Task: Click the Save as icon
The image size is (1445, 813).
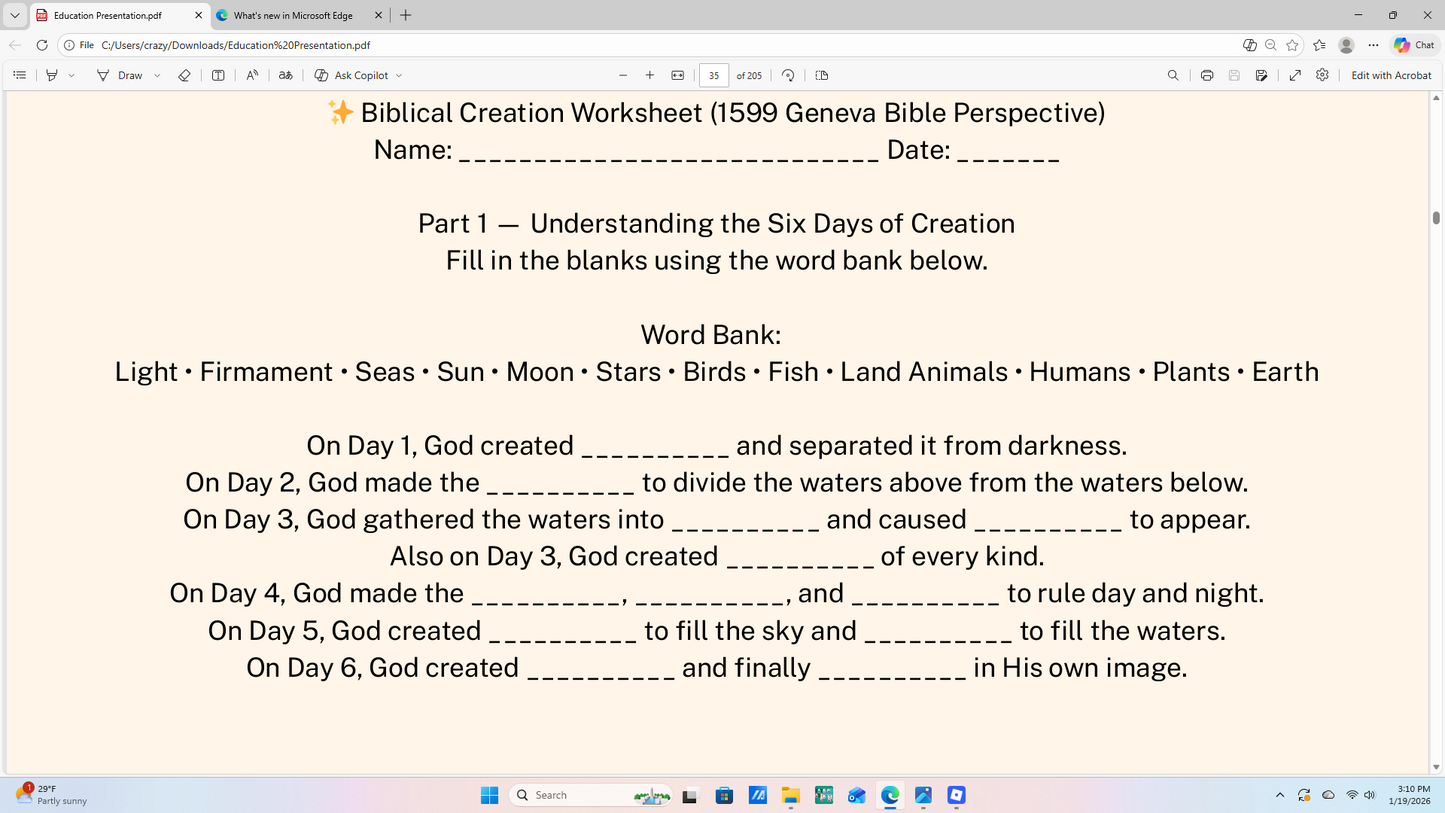Action: [1262, 75]
